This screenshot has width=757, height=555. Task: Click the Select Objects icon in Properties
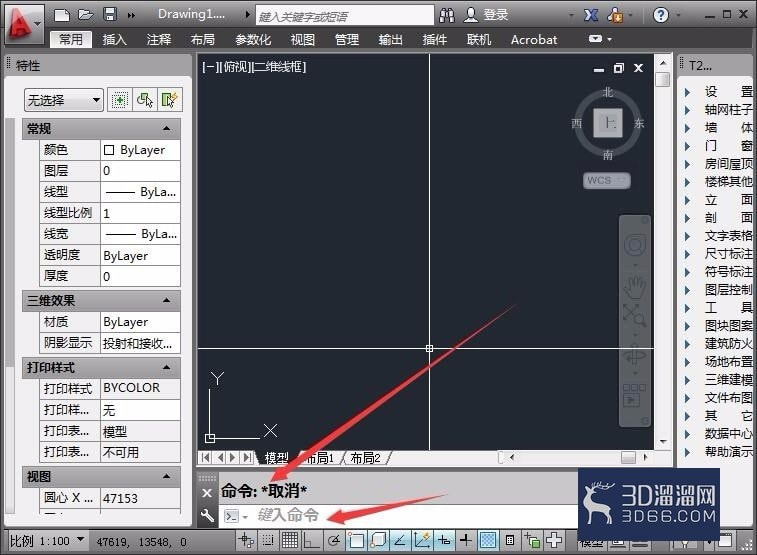[144, 100]
